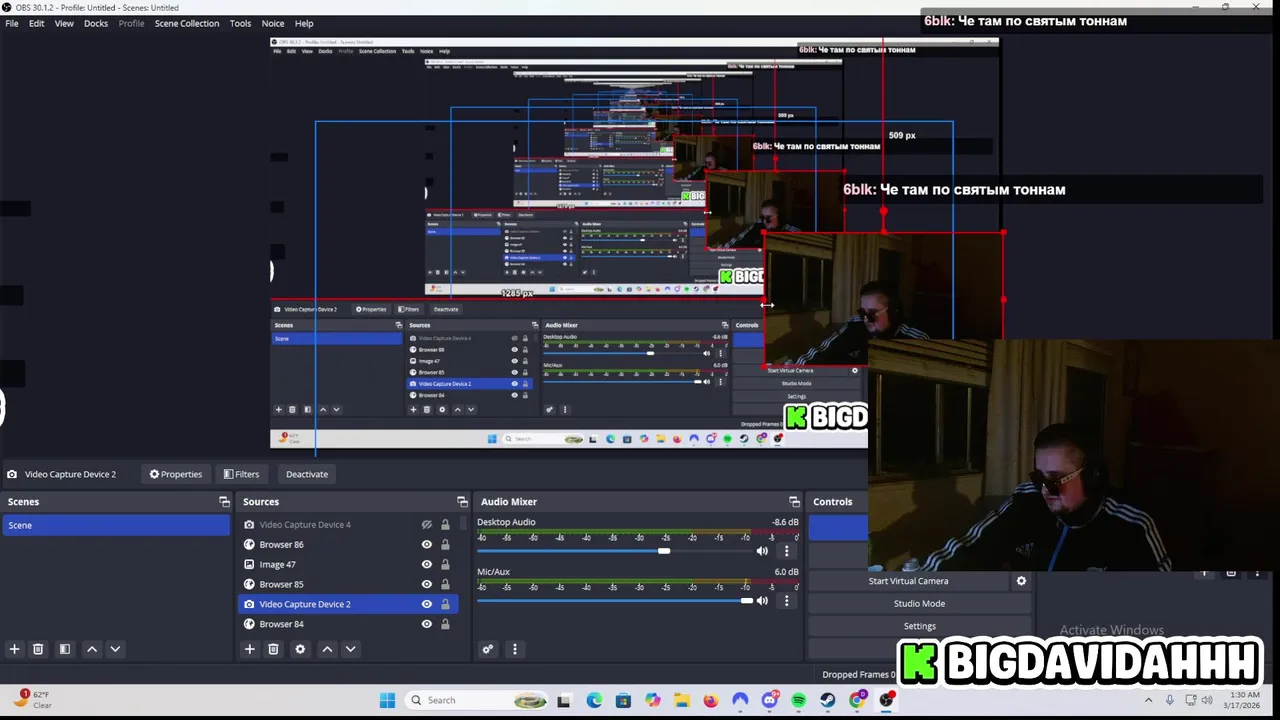Image resolution: width=1280 pixels, height=720 pixels.
Task: Select Browser 84 source row
Action: 348,624
